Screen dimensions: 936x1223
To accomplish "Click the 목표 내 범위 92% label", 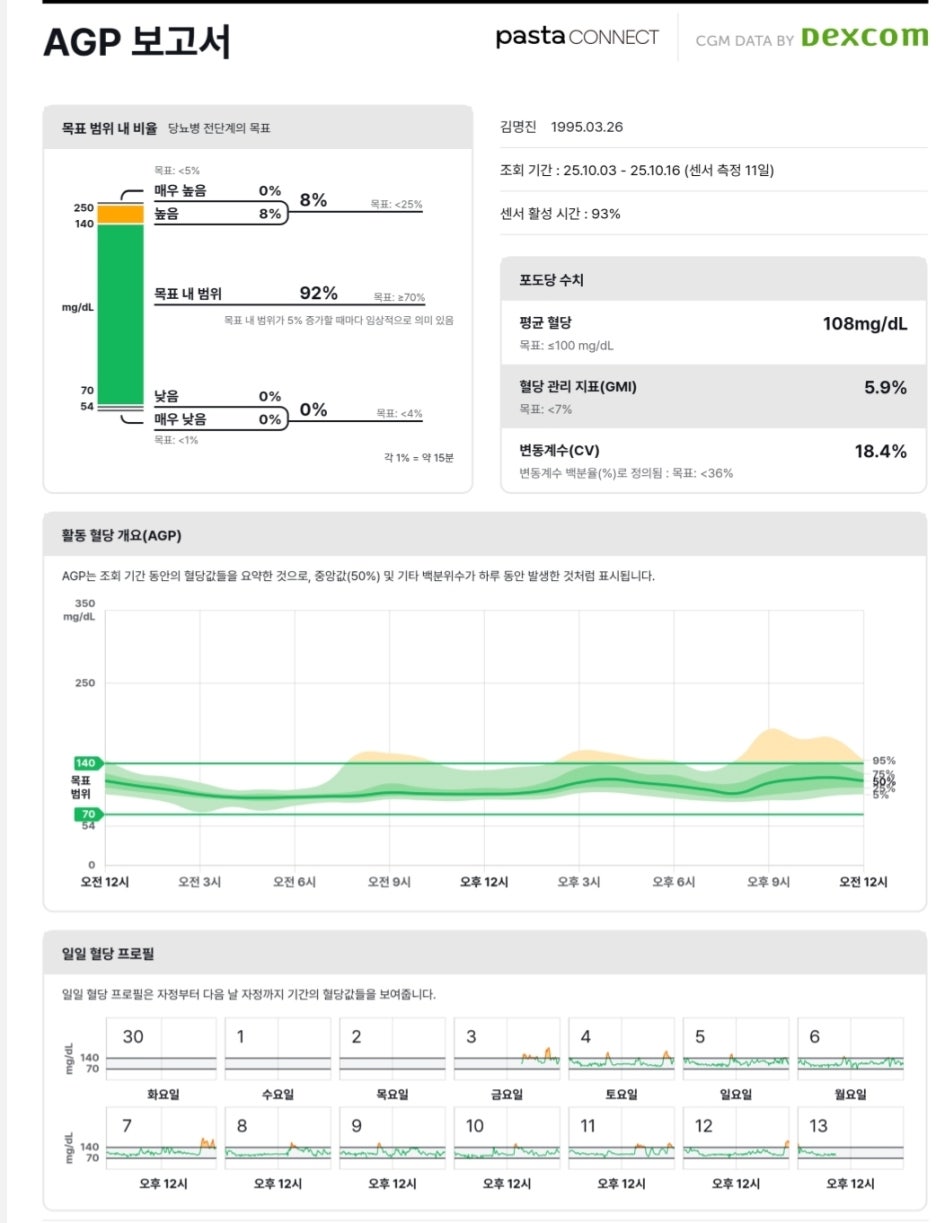I will pos(246,293).
